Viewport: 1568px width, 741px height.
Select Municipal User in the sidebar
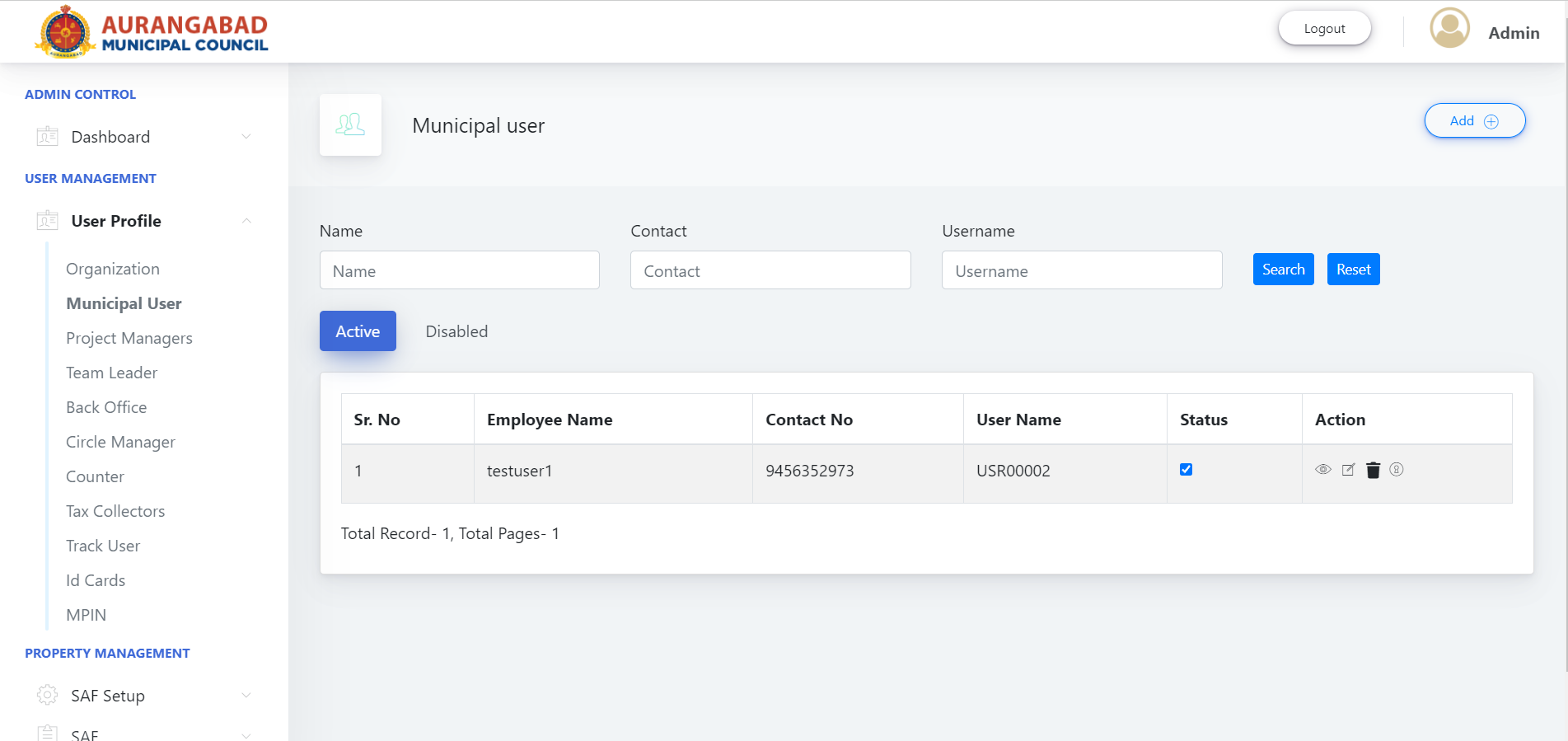[124, 303]
